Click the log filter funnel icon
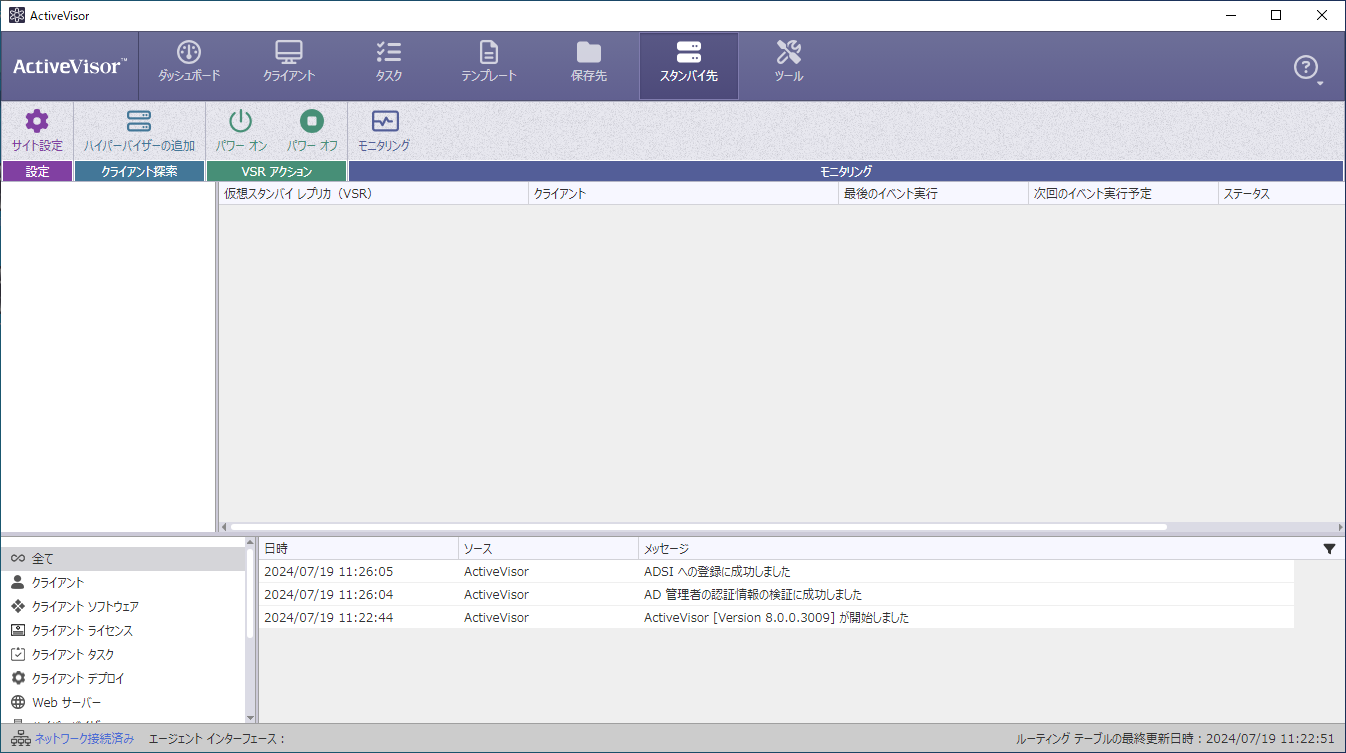Viewport: 1346px width, 753px height. click(x=1329, y=549)
